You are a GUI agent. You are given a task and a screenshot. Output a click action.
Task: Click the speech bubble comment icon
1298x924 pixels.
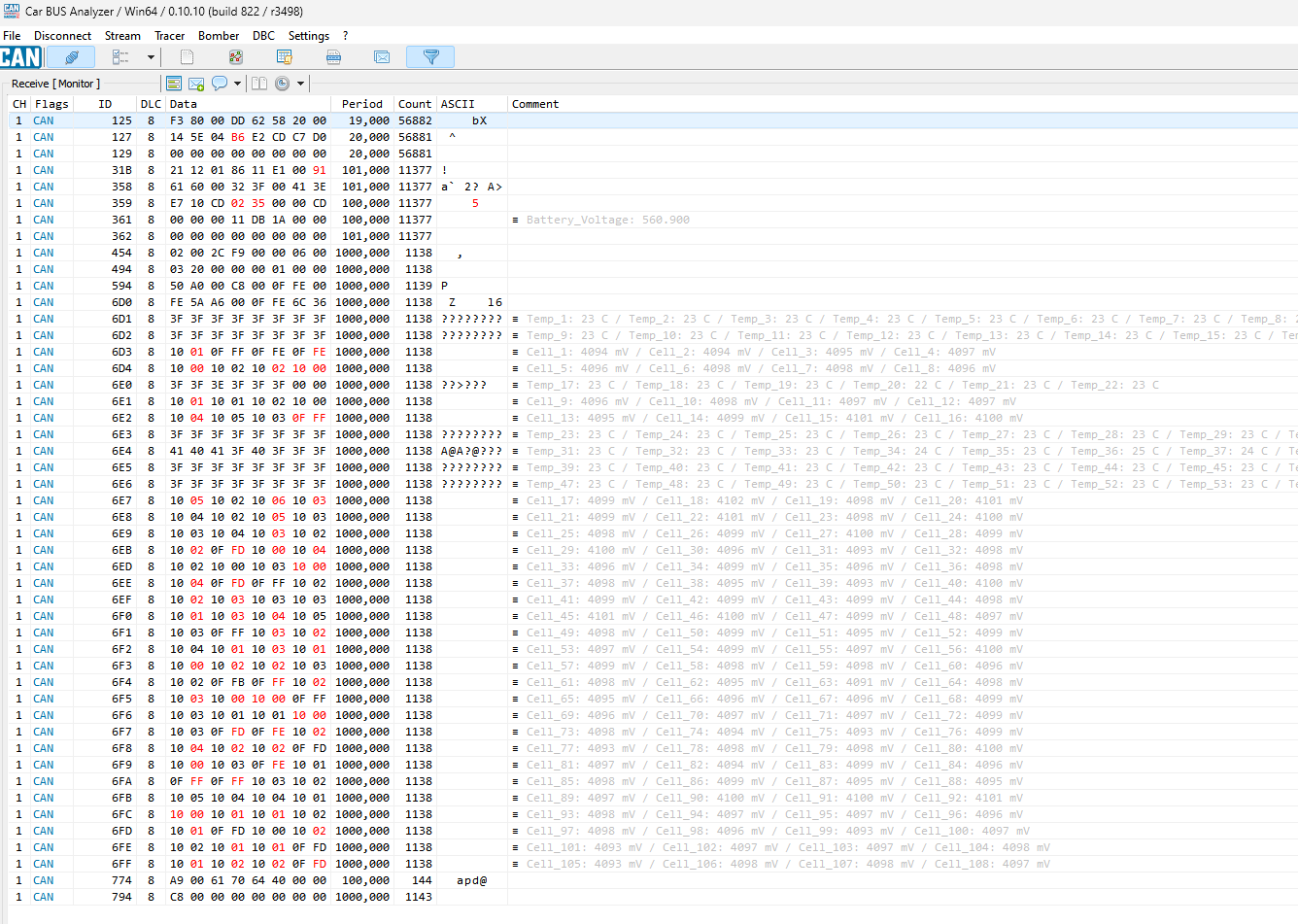click(220, 84)
